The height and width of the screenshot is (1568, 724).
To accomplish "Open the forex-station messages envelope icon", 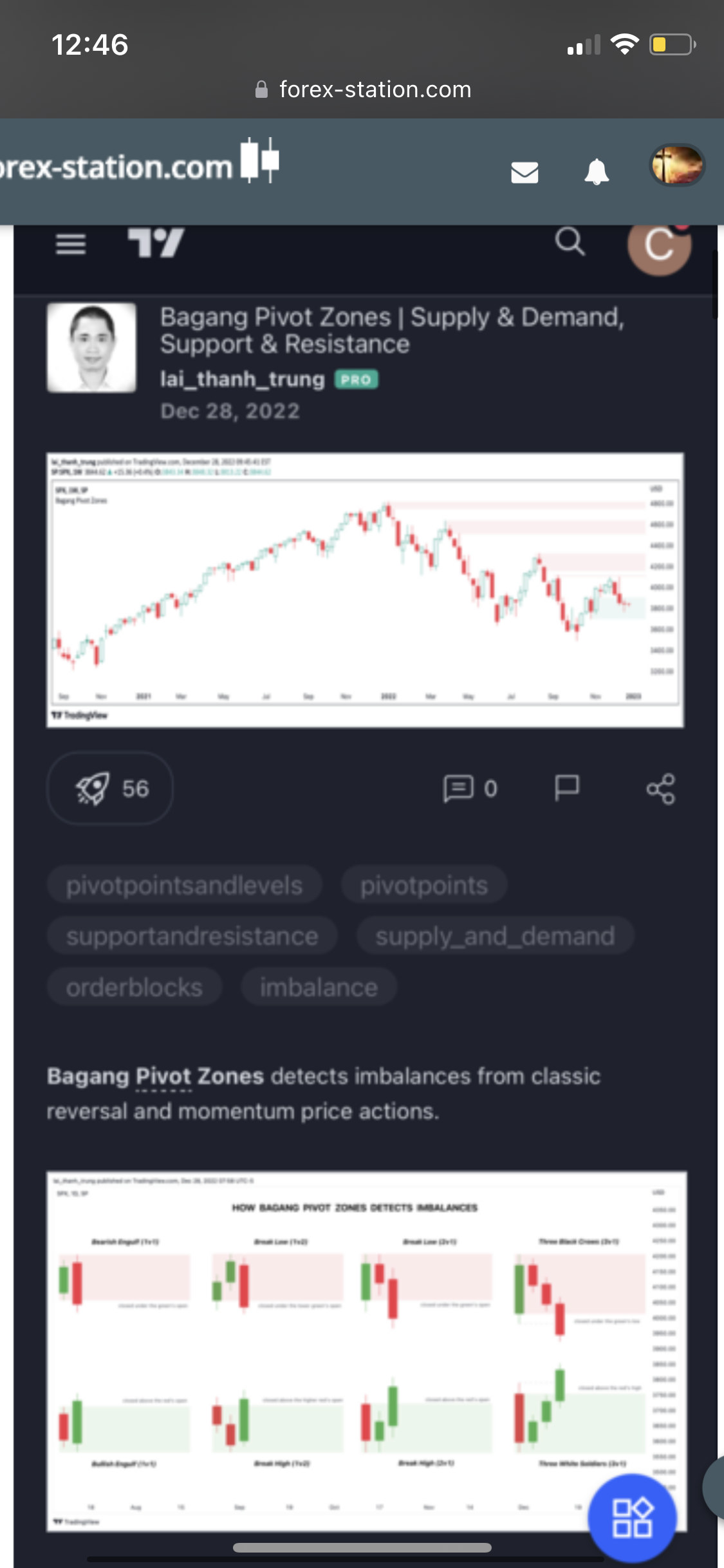I will 524,173.
